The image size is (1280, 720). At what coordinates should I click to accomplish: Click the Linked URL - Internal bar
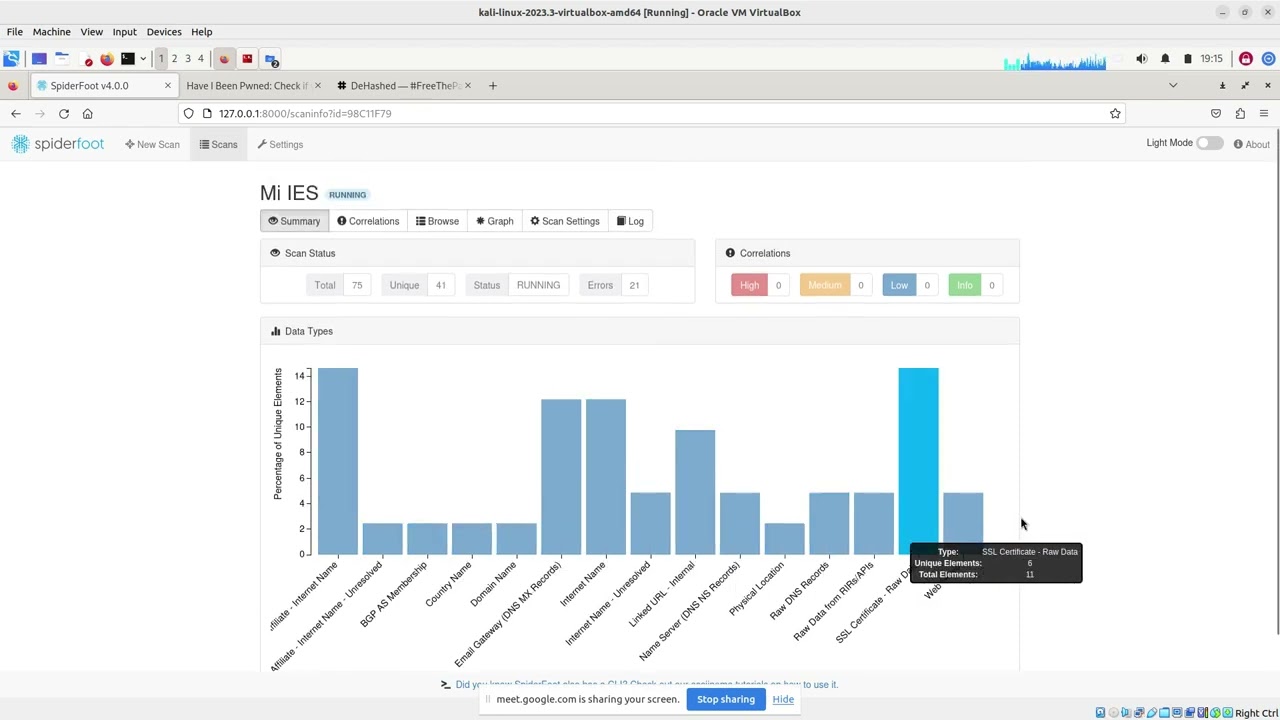[x=695, y=492]
